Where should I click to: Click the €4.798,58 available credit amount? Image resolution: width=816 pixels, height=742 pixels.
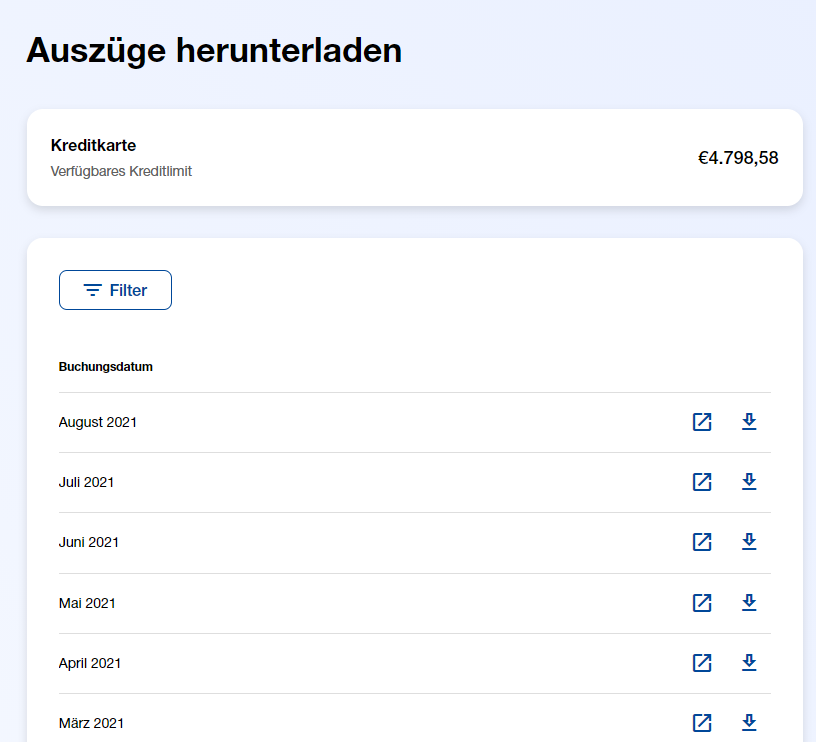pyautogui.click(x=738, y=158)
